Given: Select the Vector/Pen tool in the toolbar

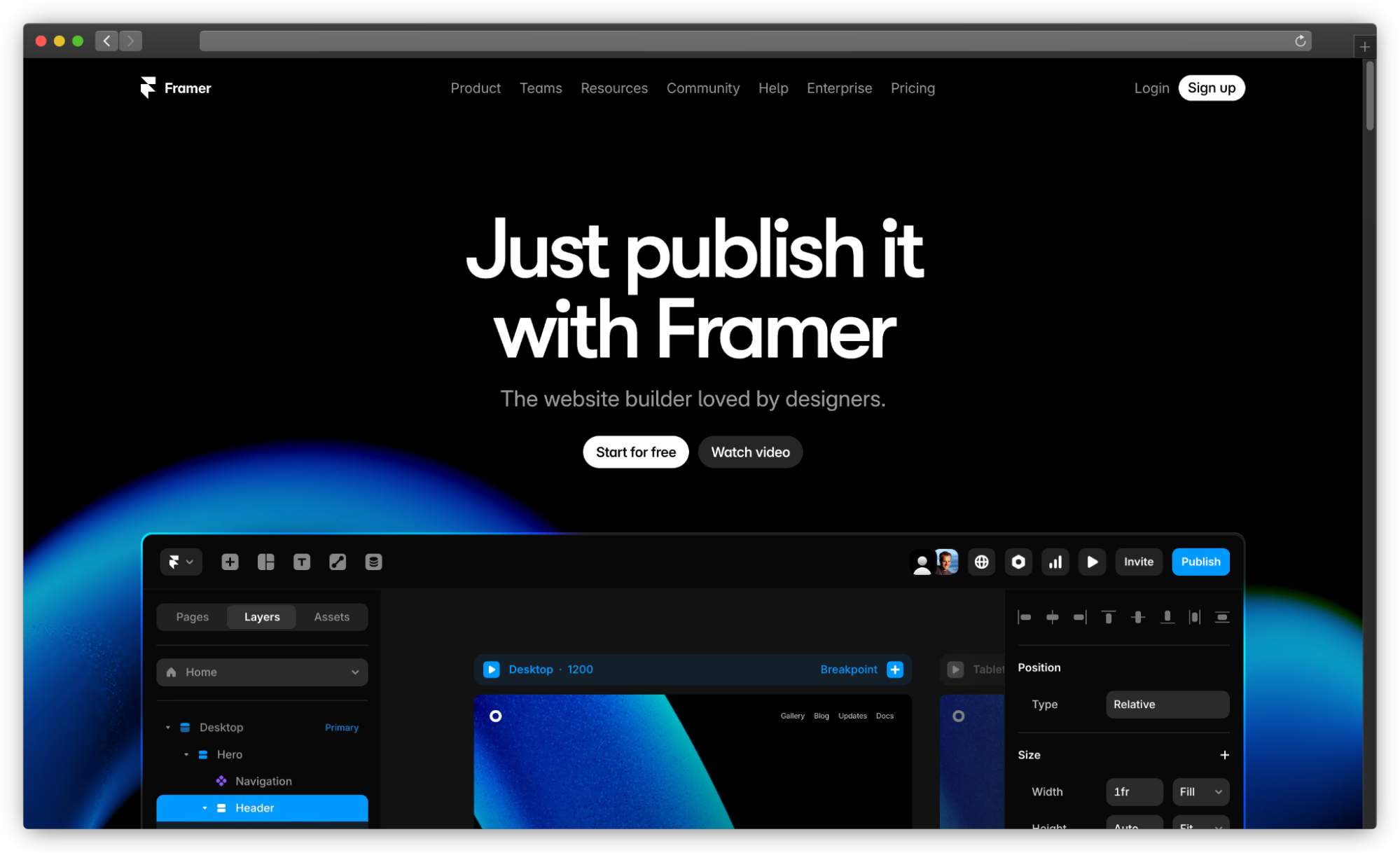Looking at the screenshot, I should [x=338, y=562].
